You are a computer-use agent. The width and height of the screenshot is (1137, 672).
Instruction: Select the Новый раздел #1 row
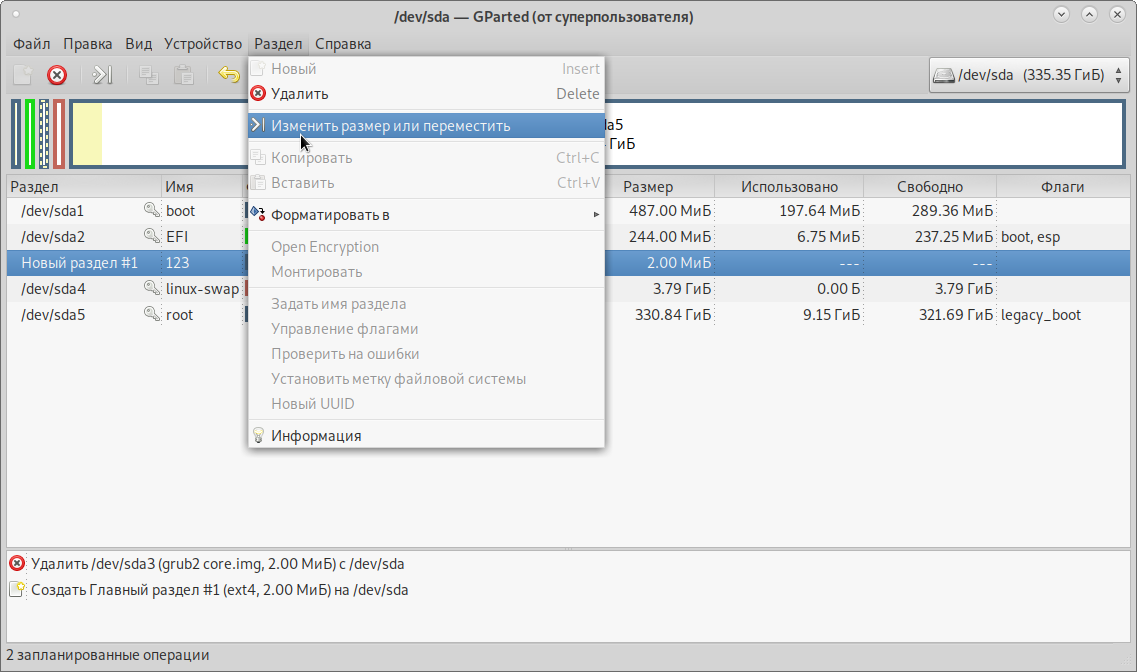568,262
